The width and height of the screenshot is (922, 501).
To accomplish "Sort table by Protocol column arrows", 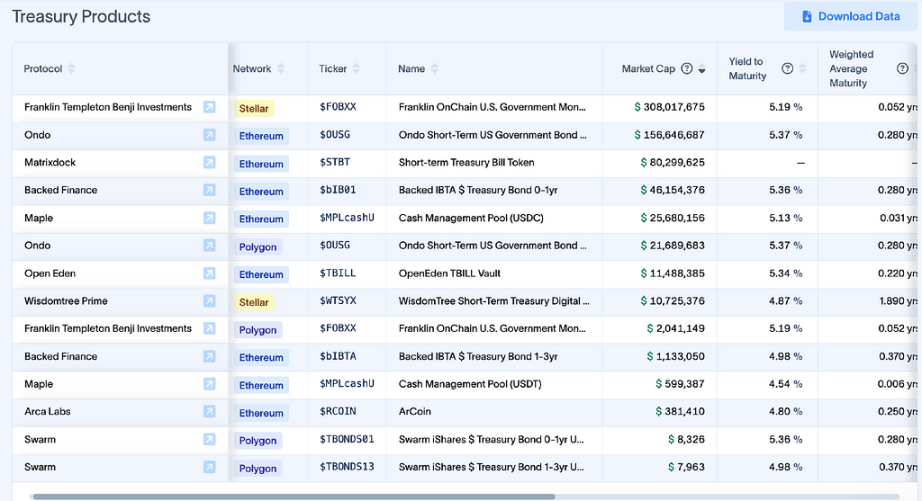I will [71, 69].
